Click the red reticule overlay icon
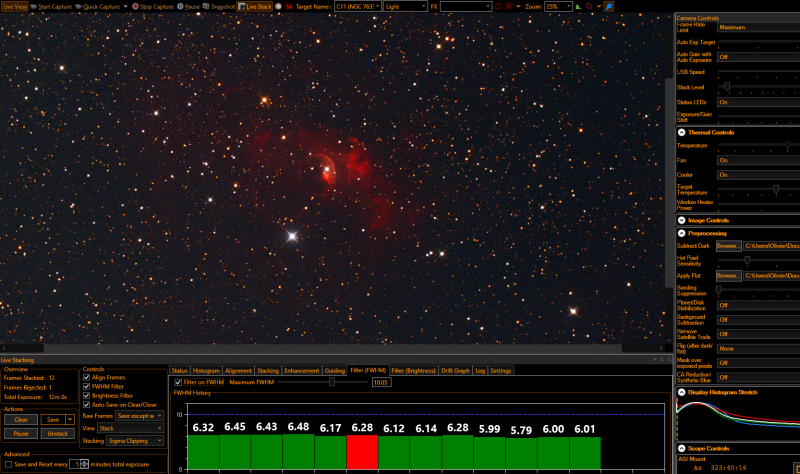This screenshot has width=800, height=474. pyautogui.click(x=509, y=7)
